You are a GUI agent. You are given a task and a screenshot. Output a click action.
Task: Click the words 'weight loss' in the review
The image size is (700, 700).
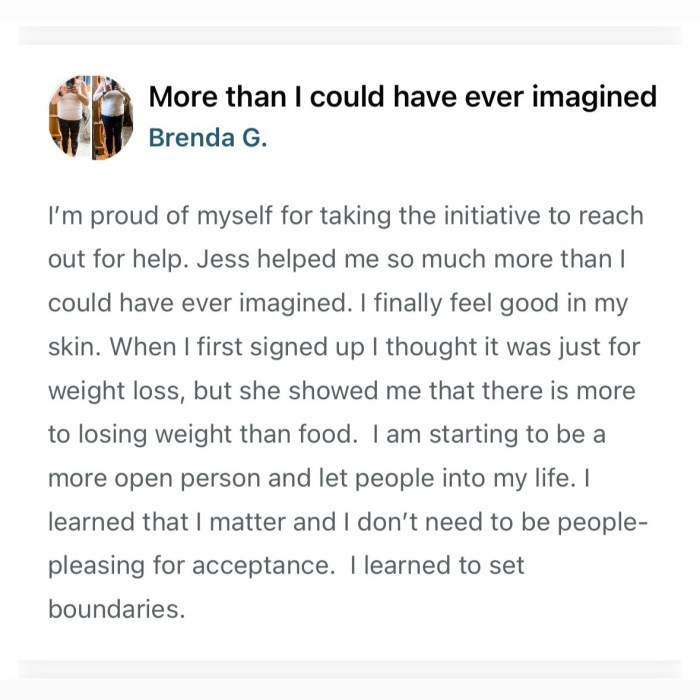coord(113,391)
